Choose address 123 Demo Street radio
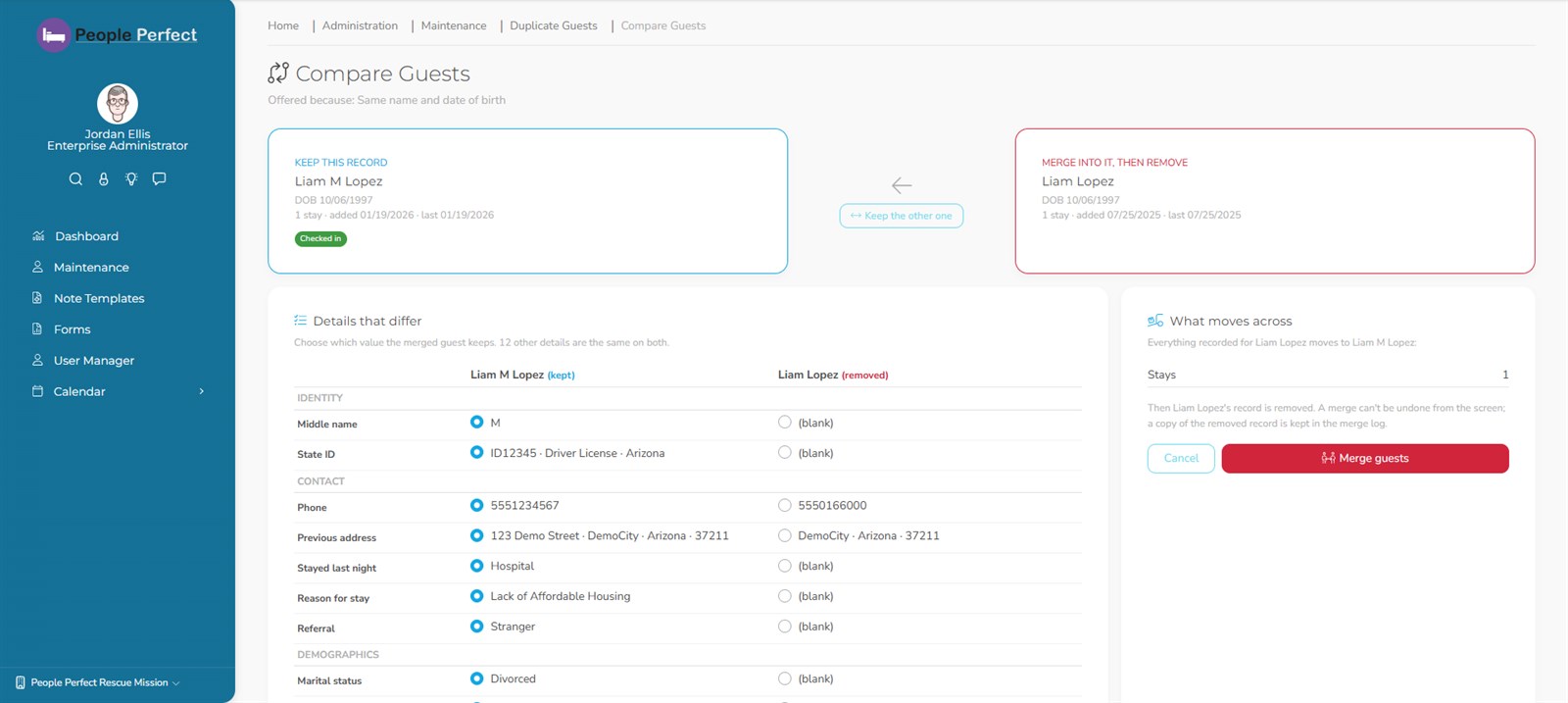The width and height of the screenshot is (1568, 703). [477, 536]
